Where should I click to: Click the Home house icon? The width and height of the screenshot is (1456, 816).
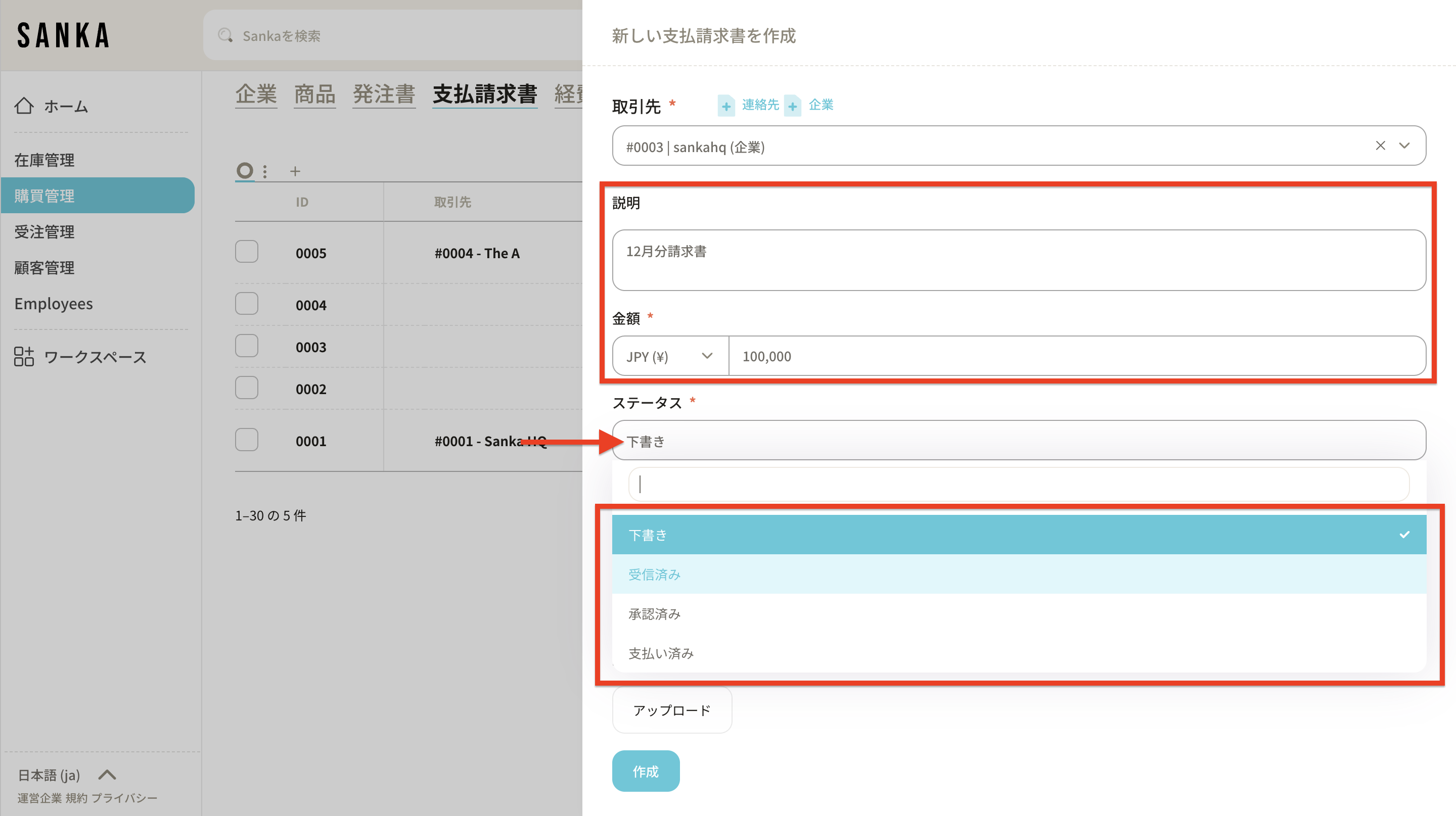(x=24, y=106)
